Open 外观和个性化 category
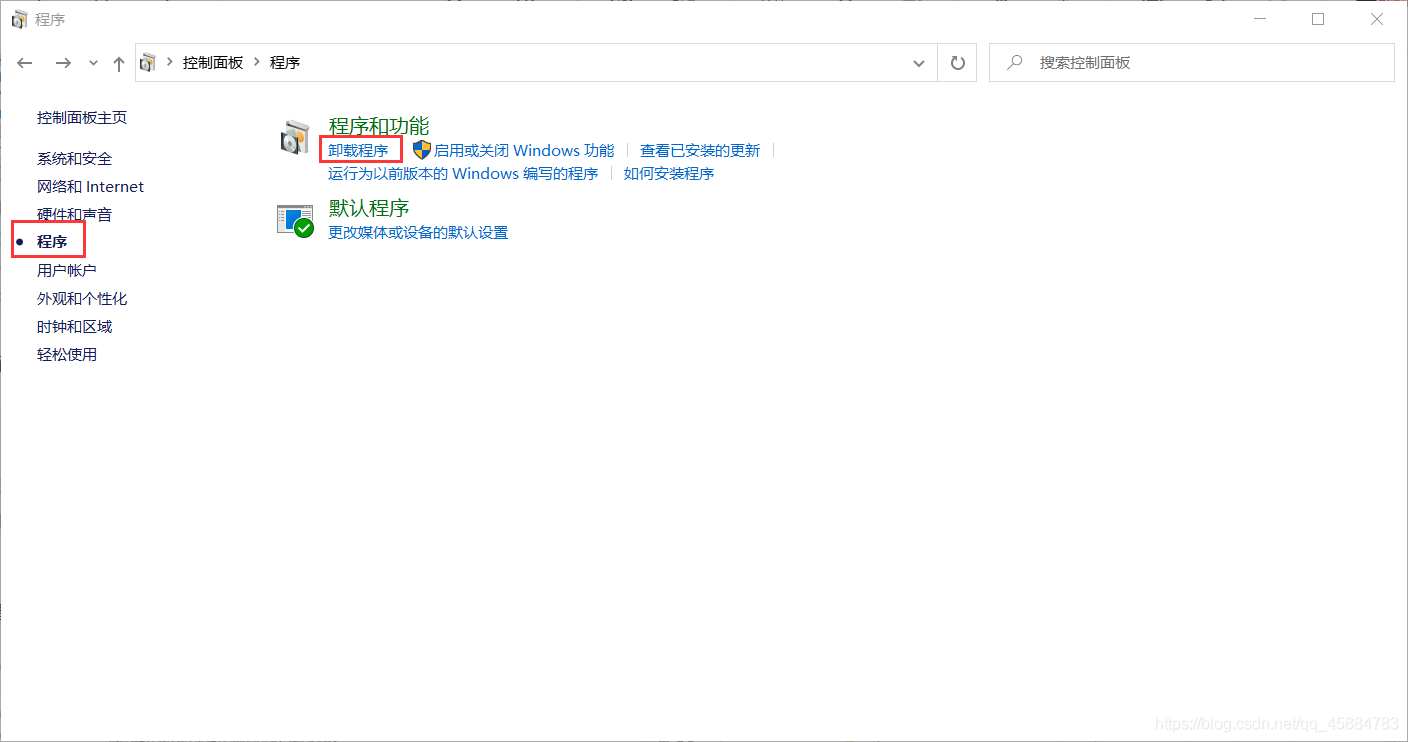The width and height of the screenshot is (1408, 742). [x=82, y=298]
